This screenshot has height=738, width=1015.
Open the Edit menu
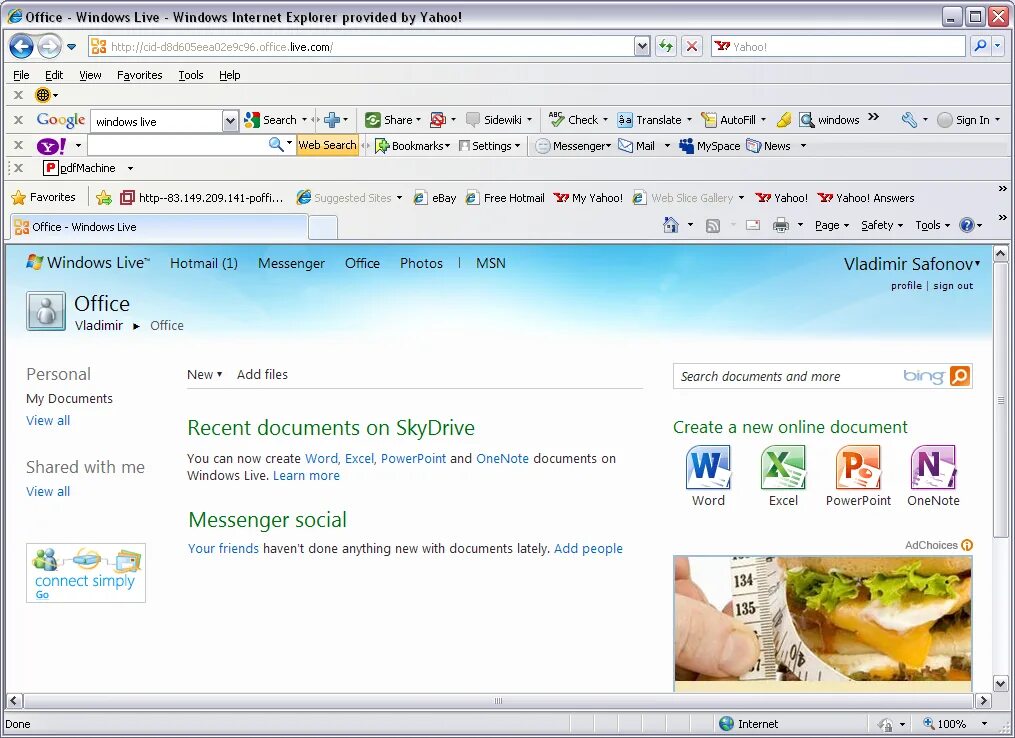pos(54,75)
